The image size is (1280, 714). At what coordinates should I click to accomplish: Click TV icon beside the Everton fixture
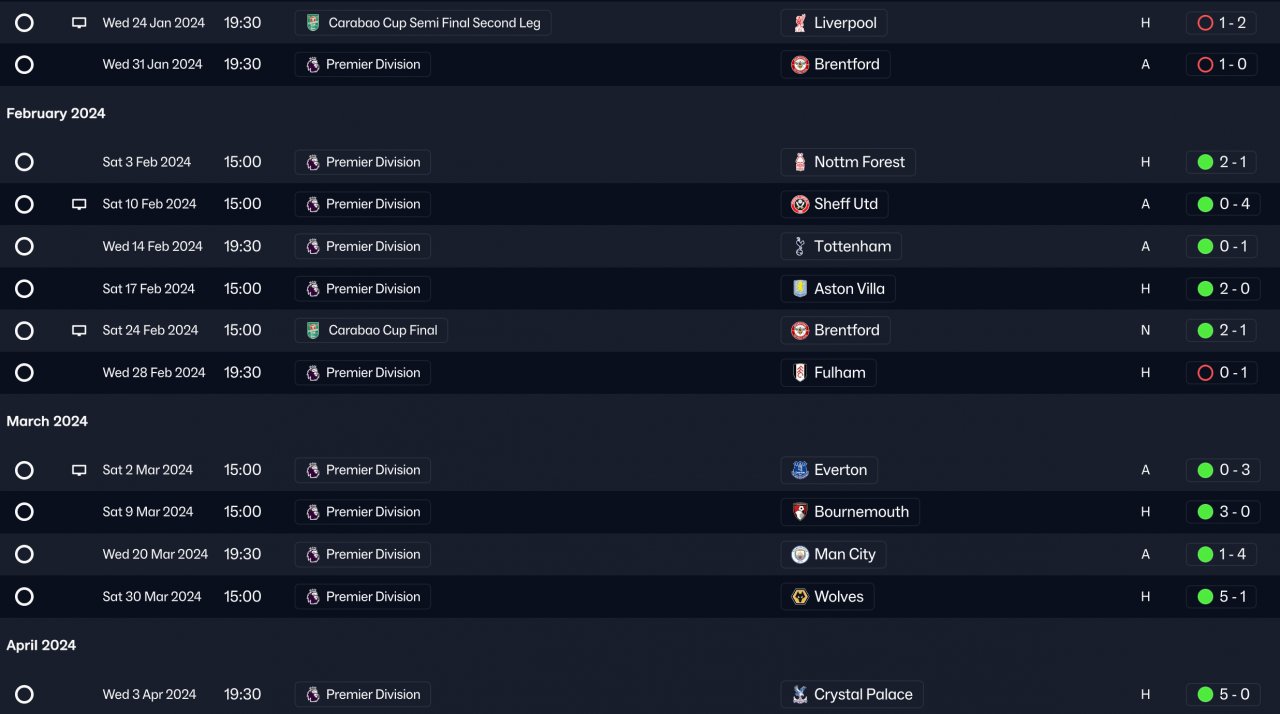click(x=79, y=470)
